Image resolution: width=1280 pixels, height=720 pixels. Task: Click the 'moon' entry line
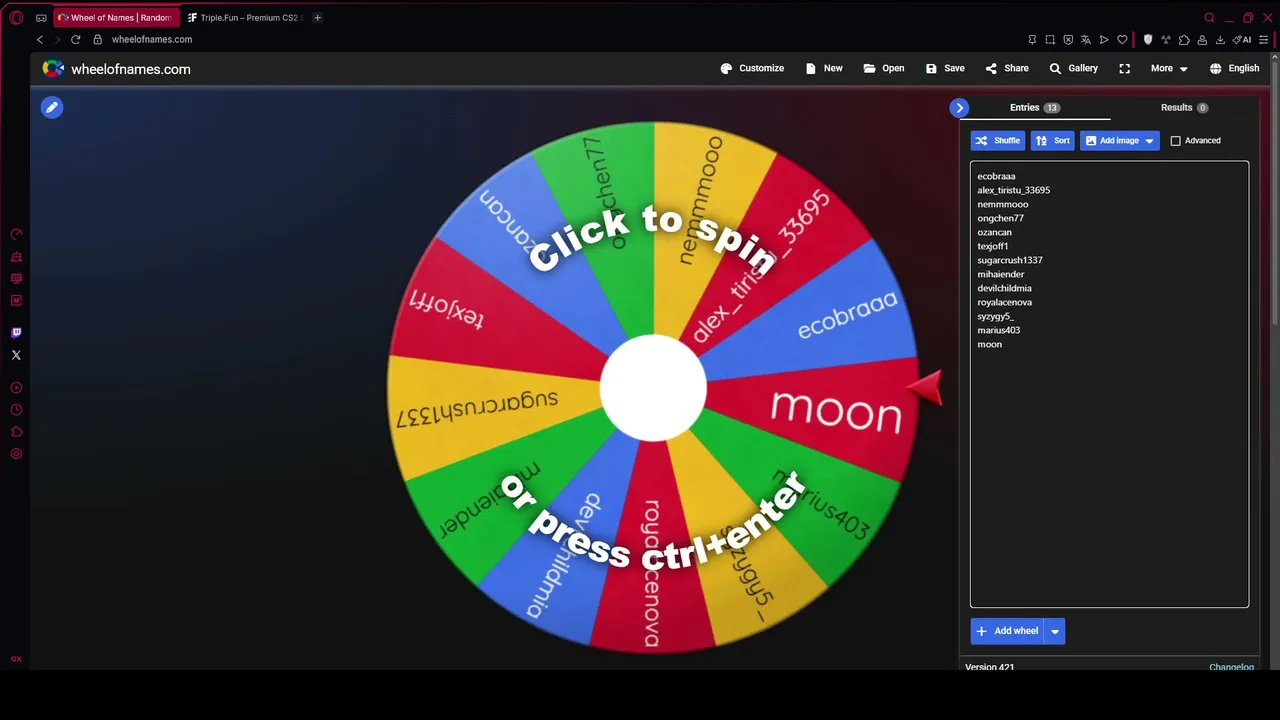(x=989, y=344)
